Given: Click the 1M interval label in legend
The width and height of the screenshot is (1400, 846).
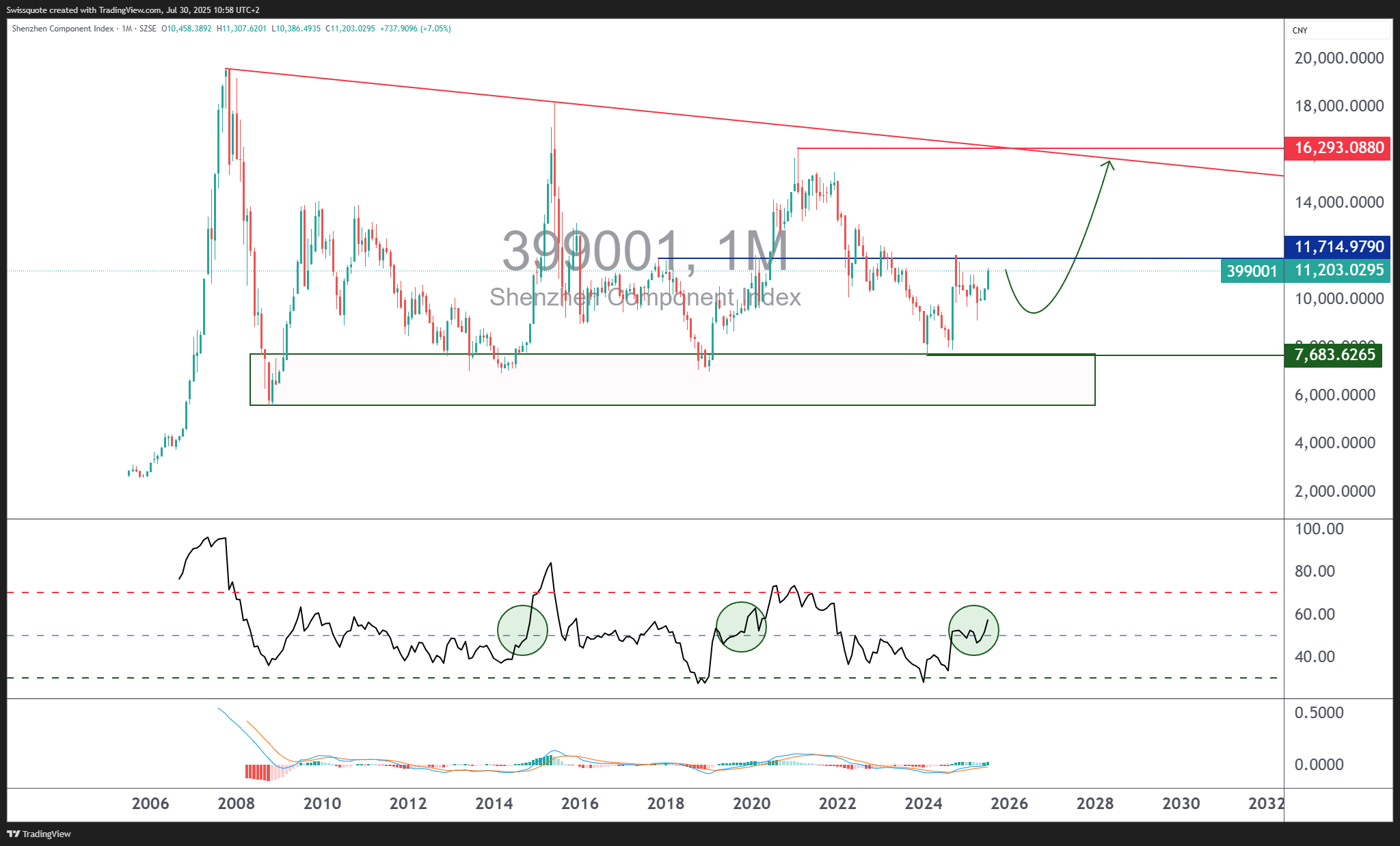Looking at the screenshot, I should [x=126, y=29].
